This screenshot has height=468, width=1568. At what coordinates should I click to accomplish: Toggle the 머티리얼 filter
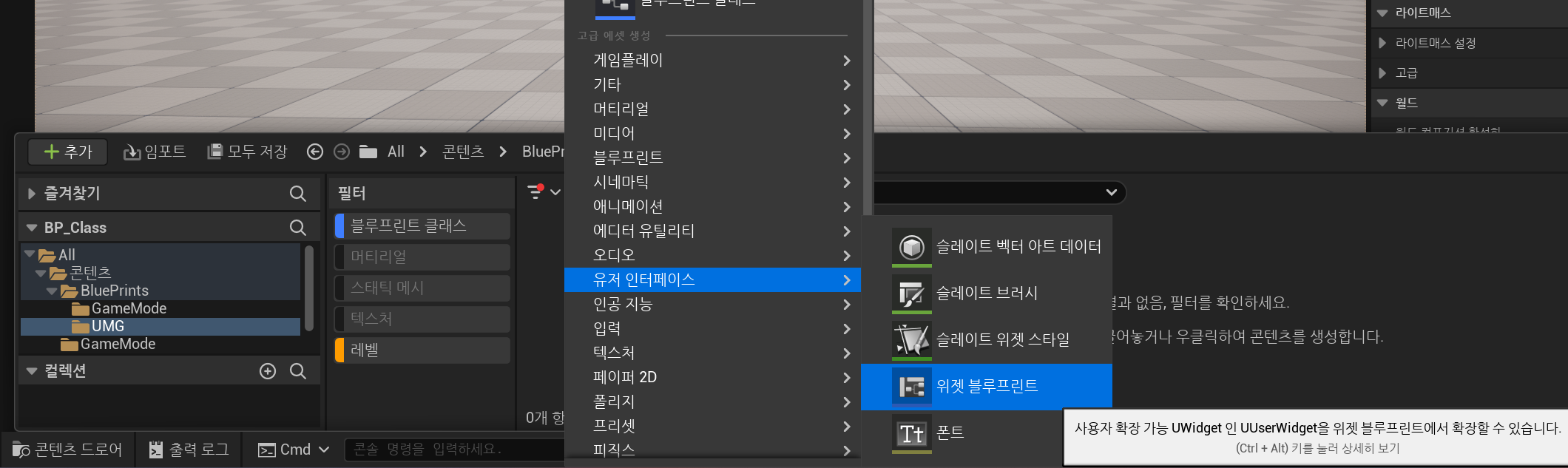(422, 257)
